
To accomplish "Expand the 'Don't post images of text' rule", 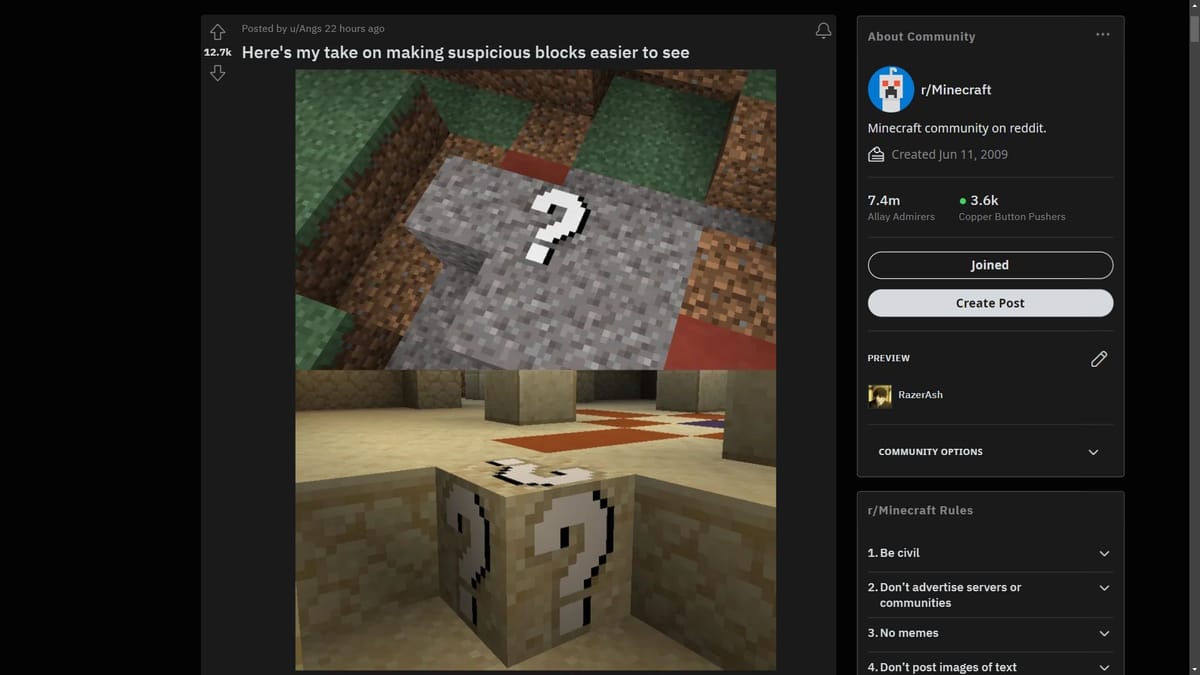I will (1104, 666).
